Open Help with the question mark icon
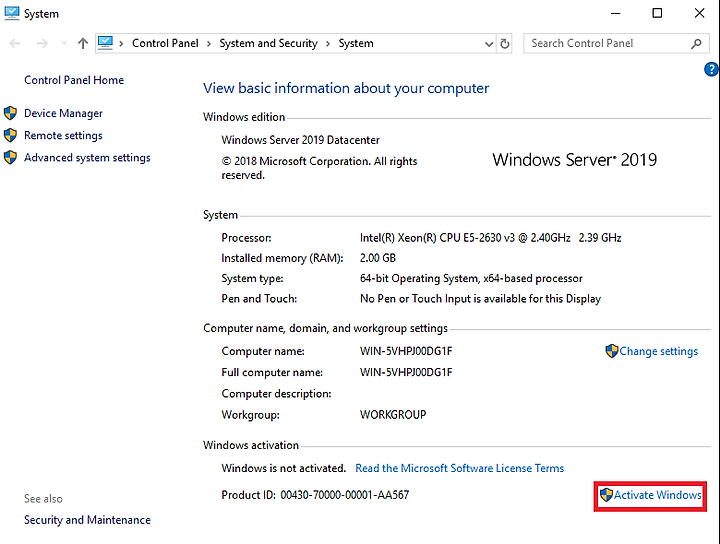 711,70
